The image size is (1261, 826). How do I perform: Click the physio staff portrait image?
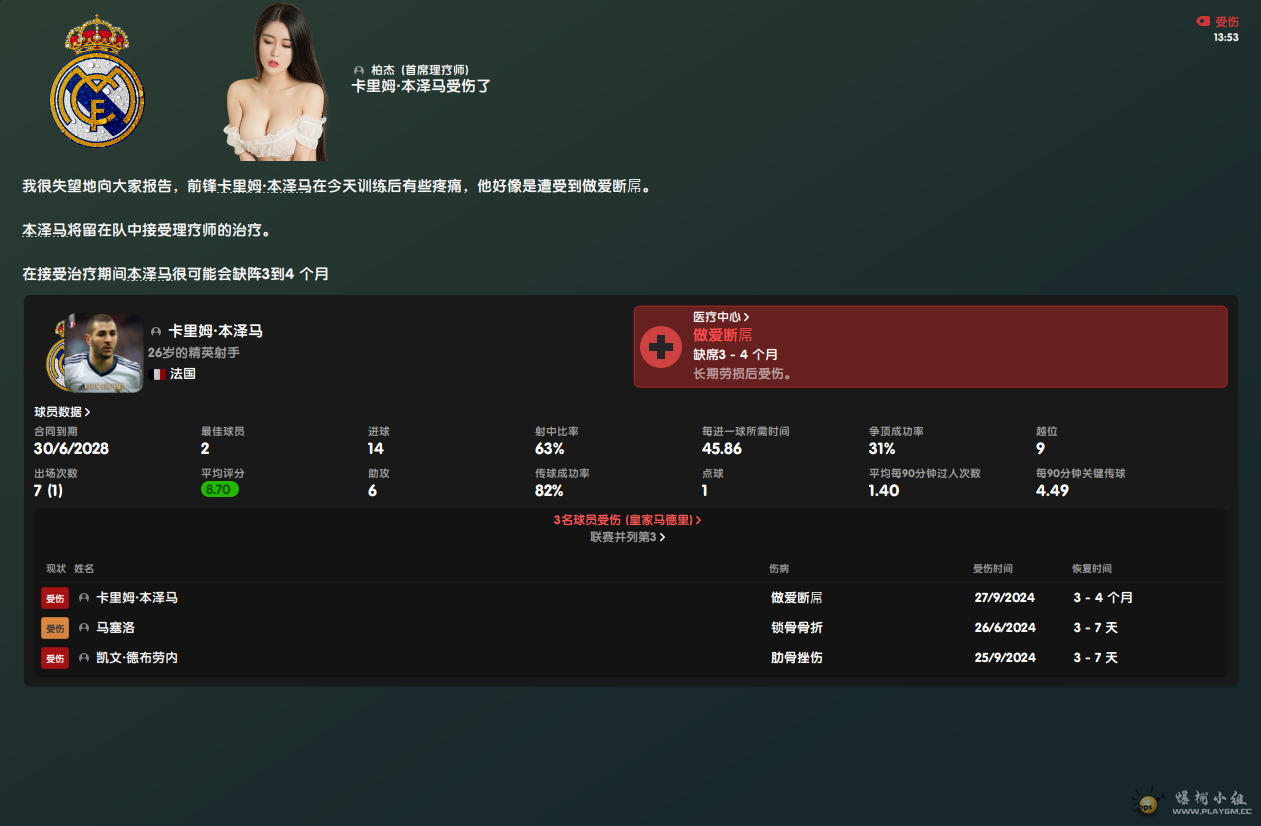pyautogui.click(x=276, y=82)
